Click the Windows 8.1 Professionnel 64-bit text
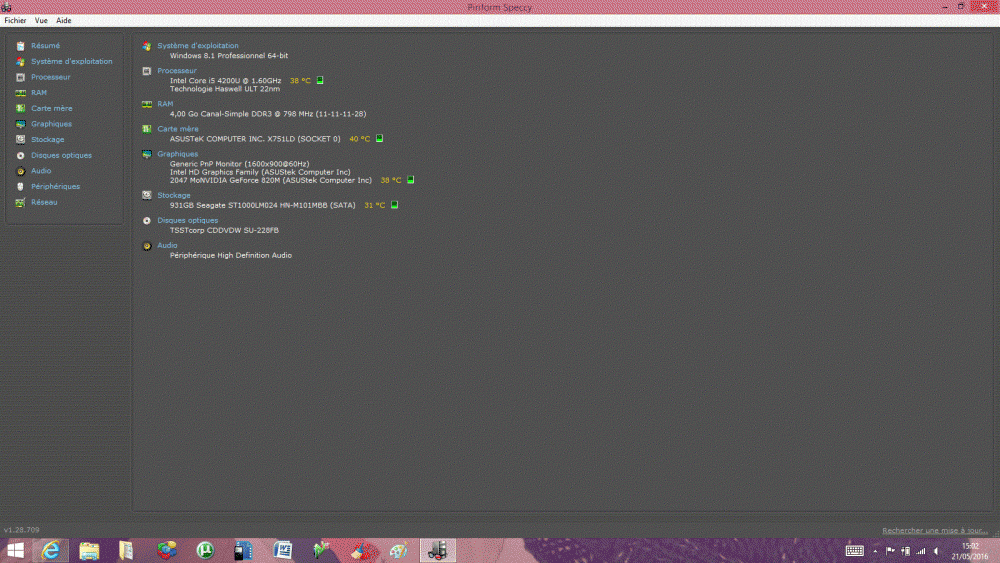 coord(229,55)
